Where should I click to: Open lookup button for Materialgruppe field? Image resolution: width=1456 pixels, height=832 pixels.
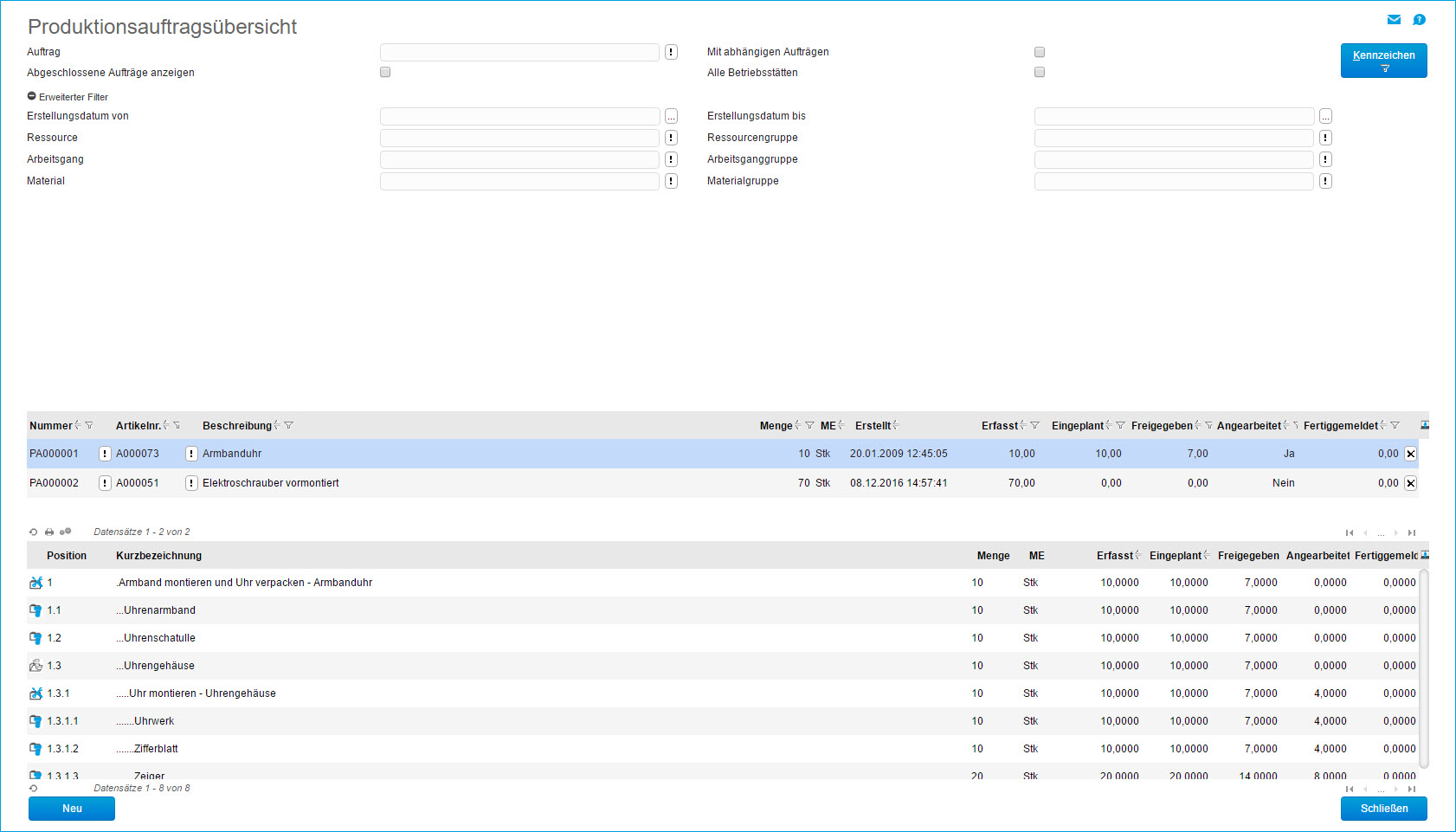pyautogui.click(x=1325, y=181)
